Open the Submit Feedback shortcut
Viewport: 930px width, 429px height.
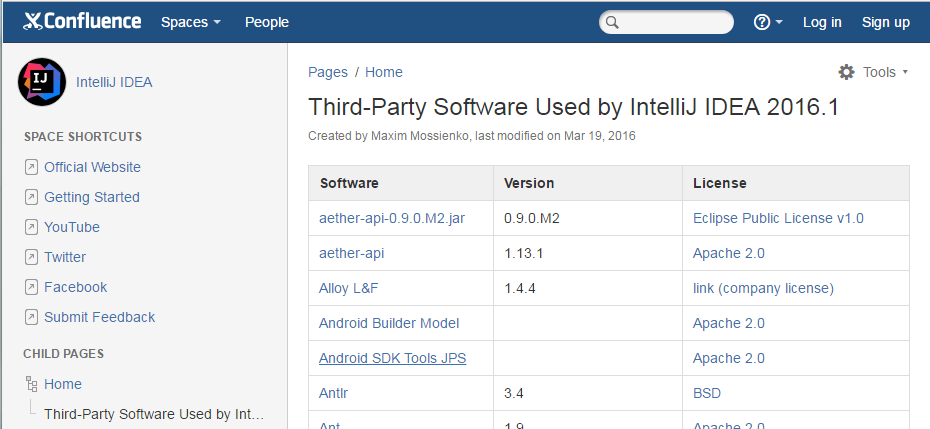(x=100, y=317)
